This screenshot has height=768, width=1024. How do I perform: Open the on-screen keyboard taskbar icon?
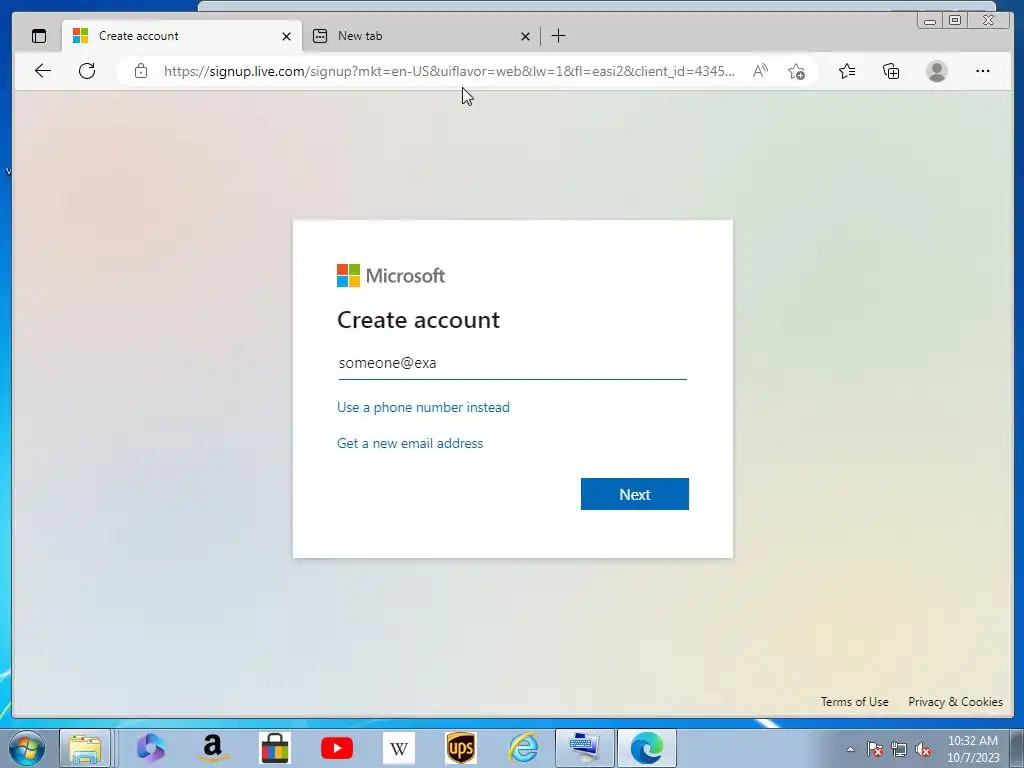click(x=584, y=748)
